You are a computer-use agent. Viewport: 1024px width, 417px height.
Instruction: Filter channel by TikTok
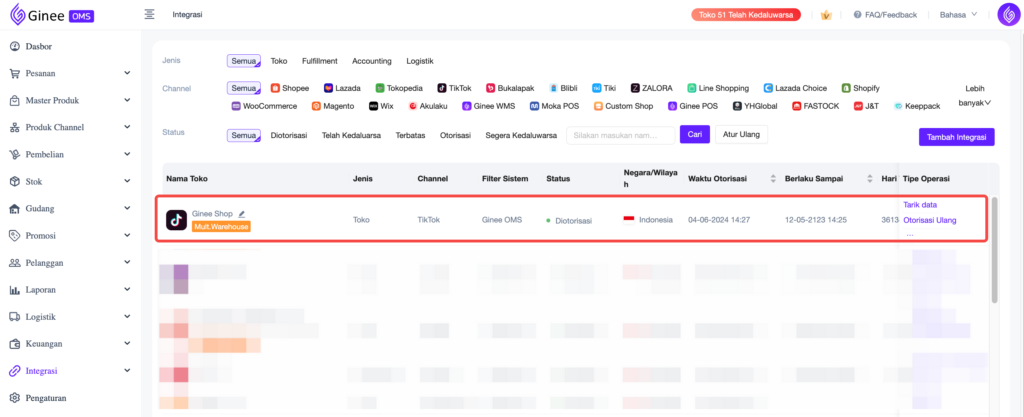coord(455,88)
